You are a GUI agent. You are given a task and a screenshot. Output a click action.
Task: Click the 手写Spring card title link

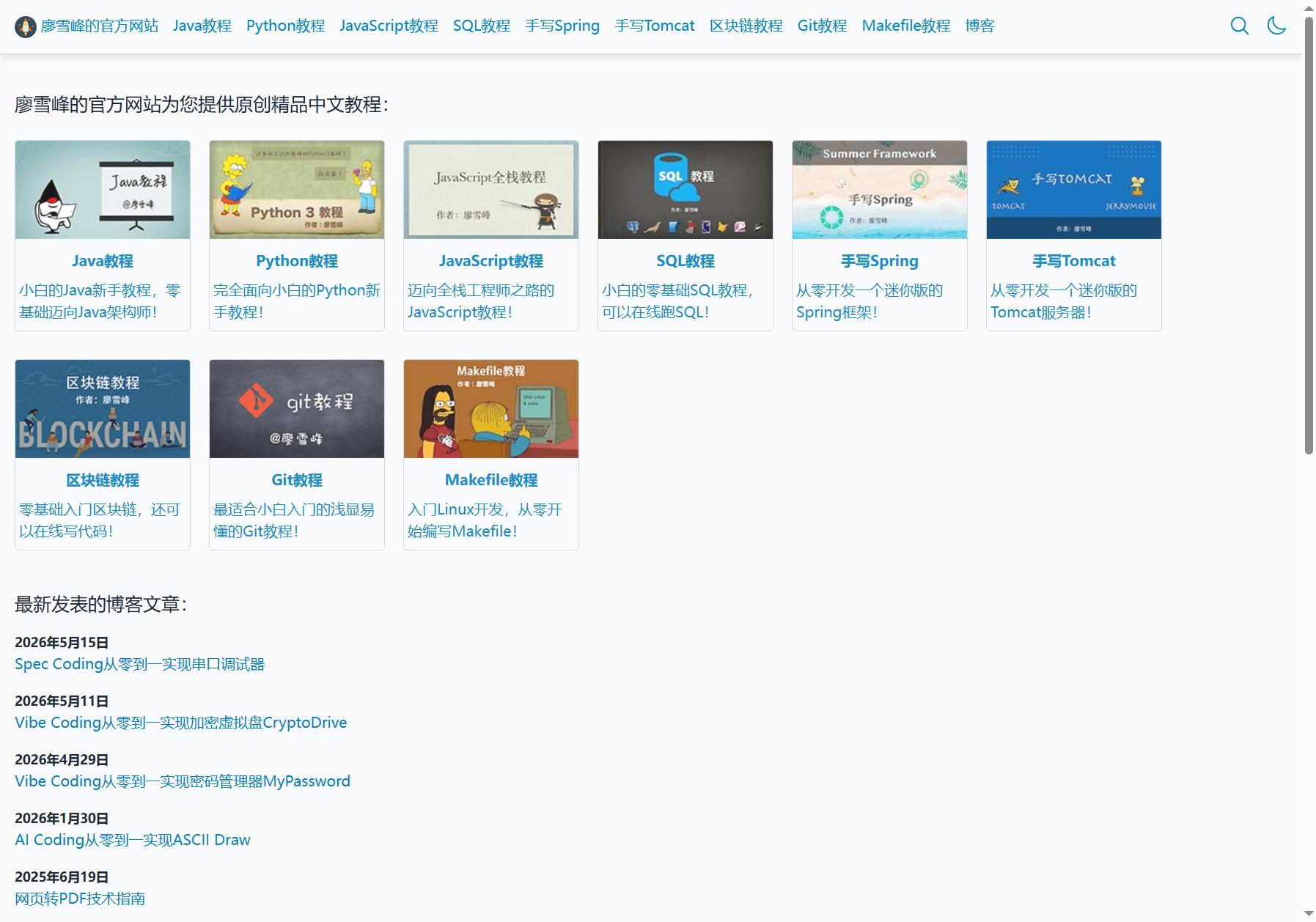pyautogui.click(x=880, y=261)
